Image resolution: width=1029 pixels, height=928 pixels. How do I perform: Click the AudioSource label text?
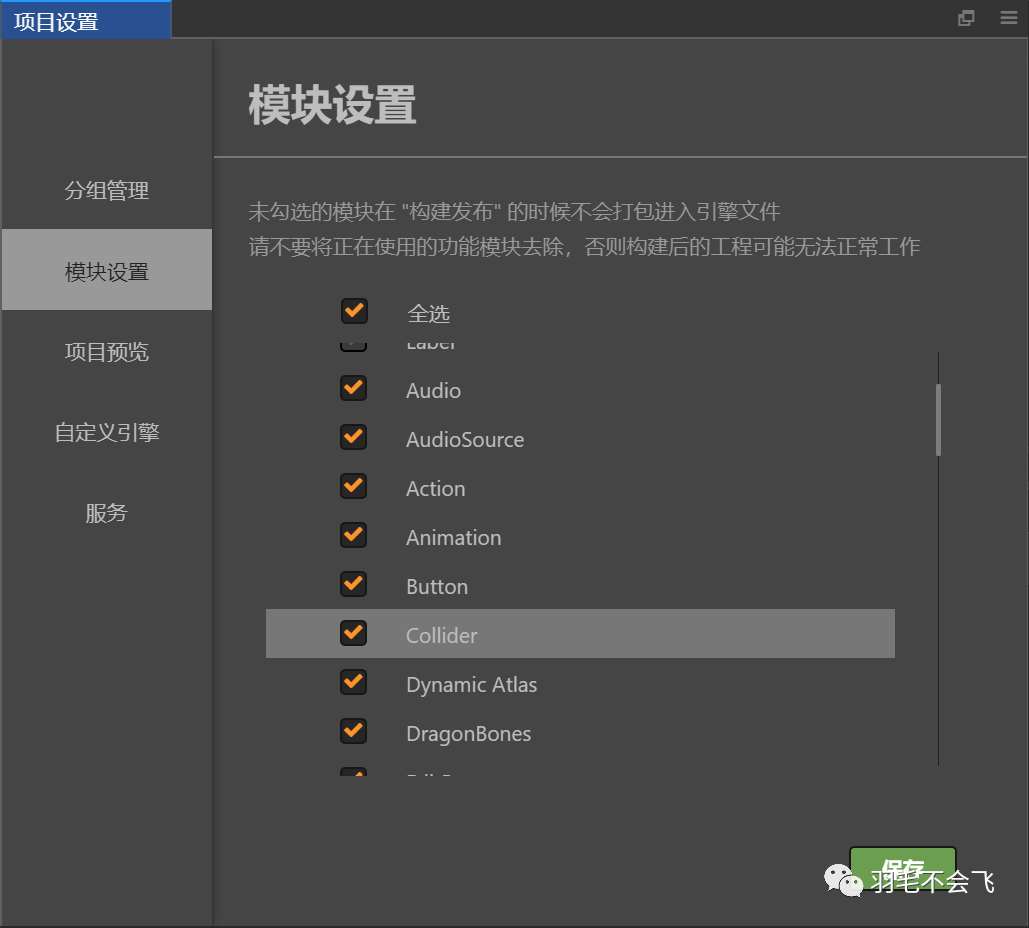point(465,440)
